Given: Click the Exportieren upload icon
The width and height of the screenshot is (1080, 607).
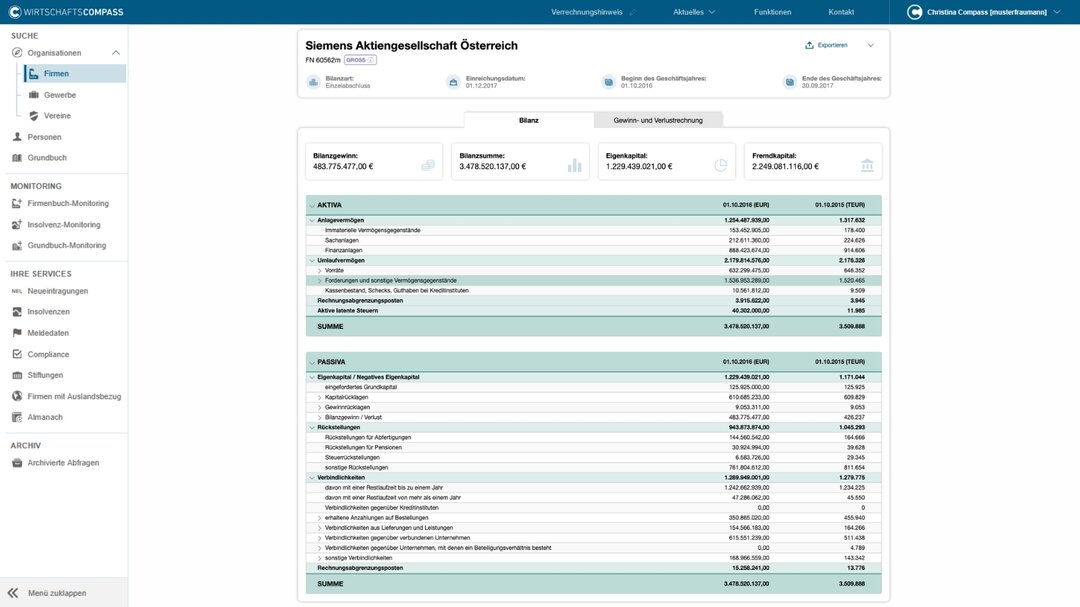Looking at the screenshot, I should 809,45.
